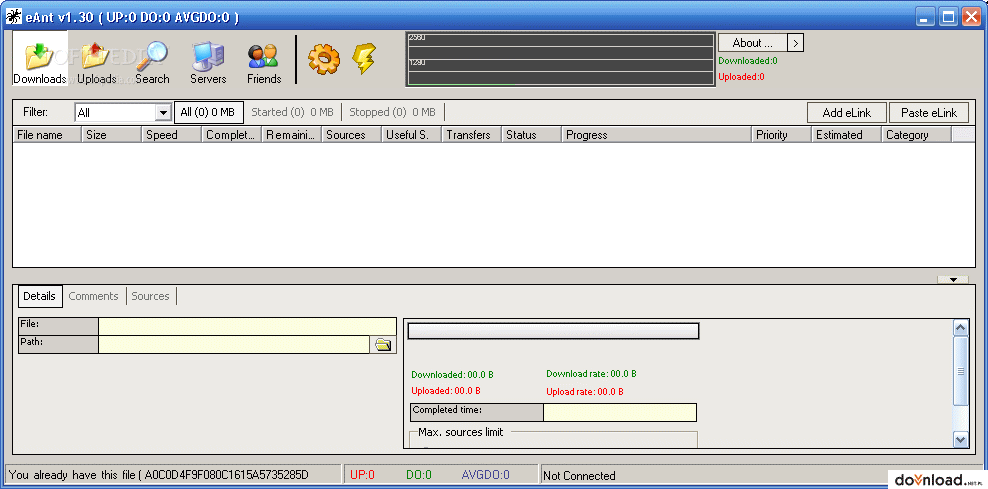The height and width of the screenshot is (489, 988).
Task: Sort by the File name column header
Action: tap(47, 135)
